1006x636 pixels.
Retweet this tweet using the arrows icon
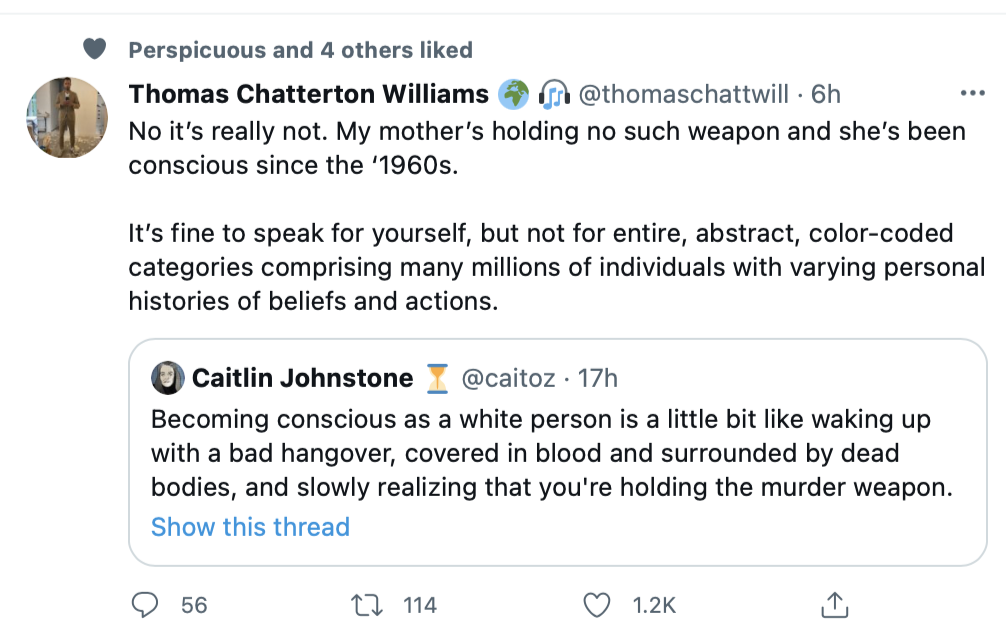(367, 605)
